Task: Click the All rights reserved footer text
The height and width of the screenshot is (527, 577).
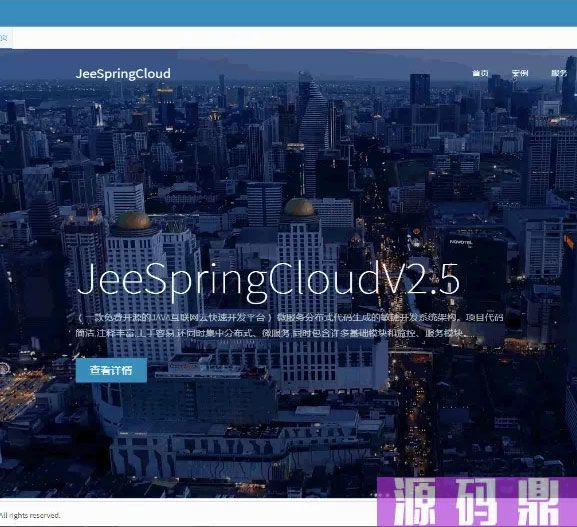Action: (29, 515)
